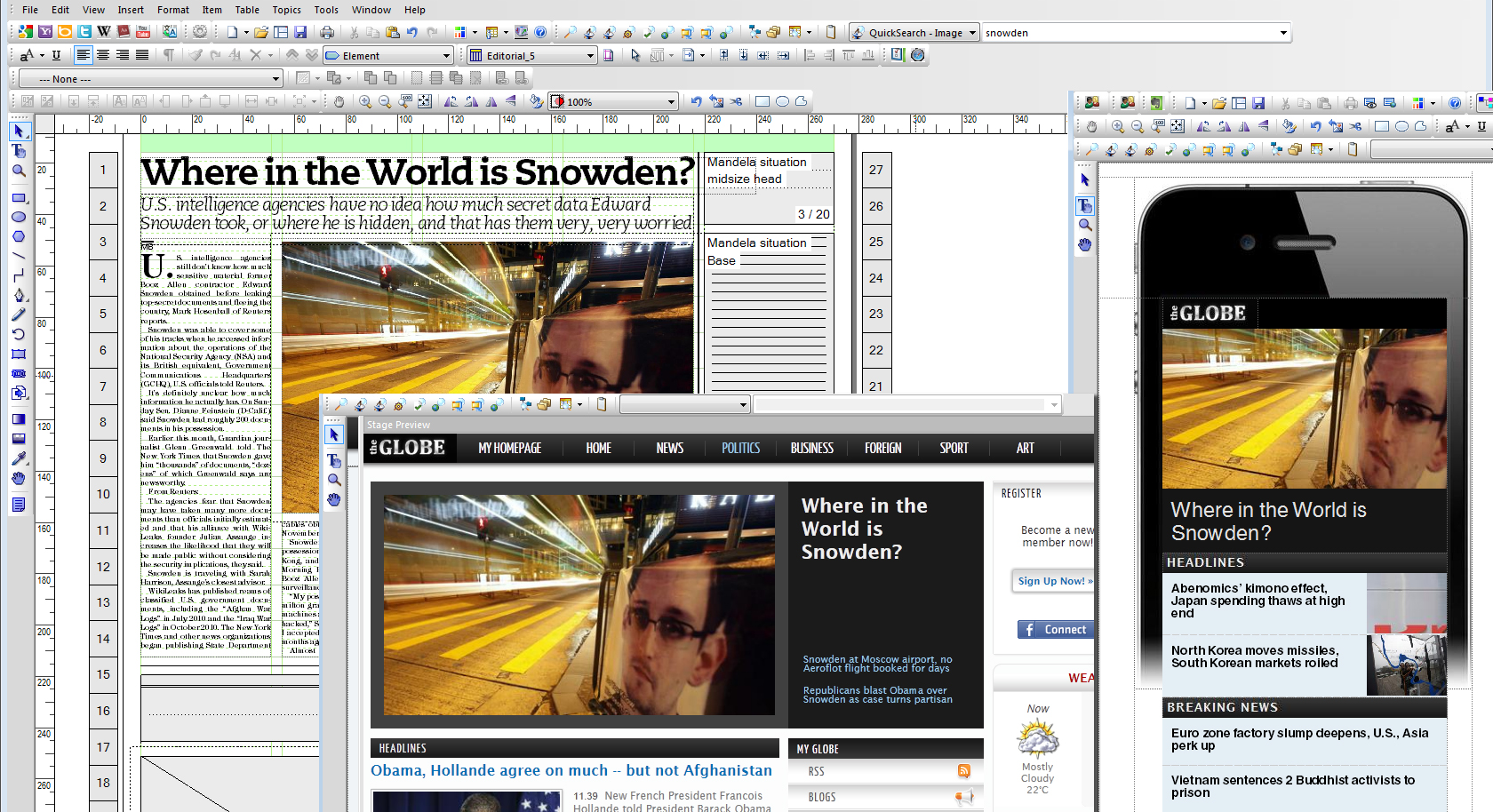Toggle justify text alignment button
This screenshot has height=812, width=1493.
click(142, 55)
